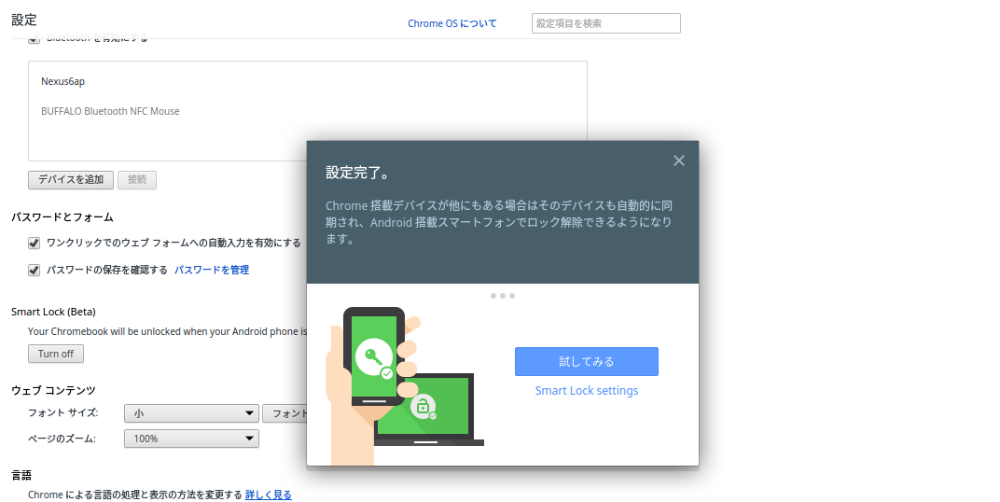The height and width of the screenshot is (502, 1000).
Task: Click the 試してみる button
Action: [586, 362]
